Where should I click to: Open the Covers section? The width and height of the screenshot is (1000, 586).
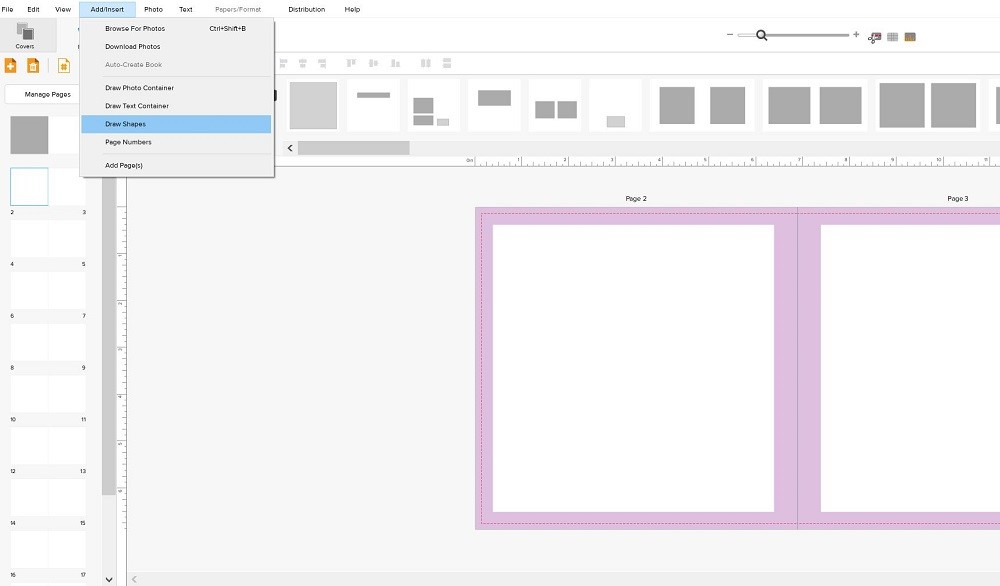[x=26, y=35]
